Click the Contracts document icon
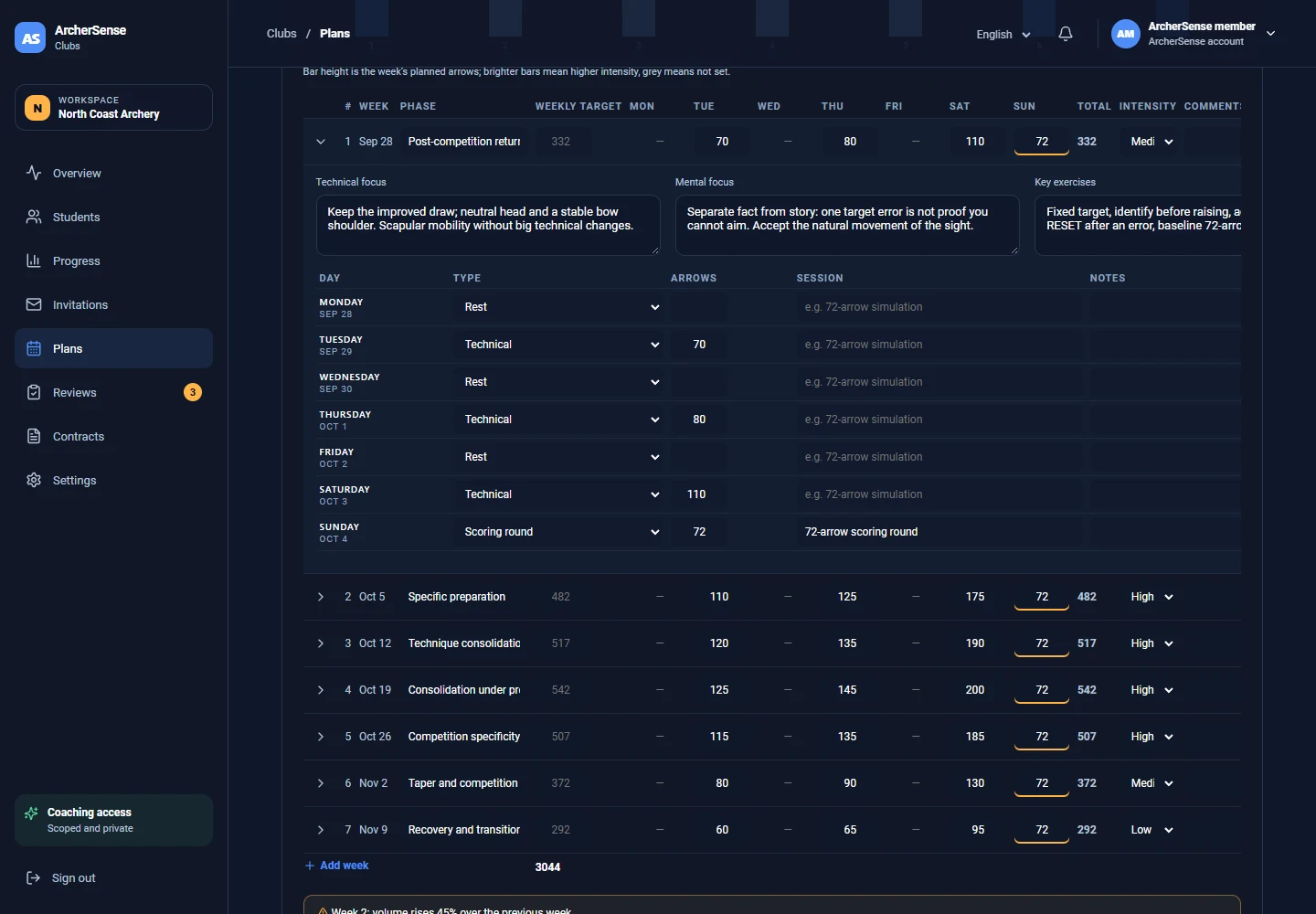 click(34, 436)
